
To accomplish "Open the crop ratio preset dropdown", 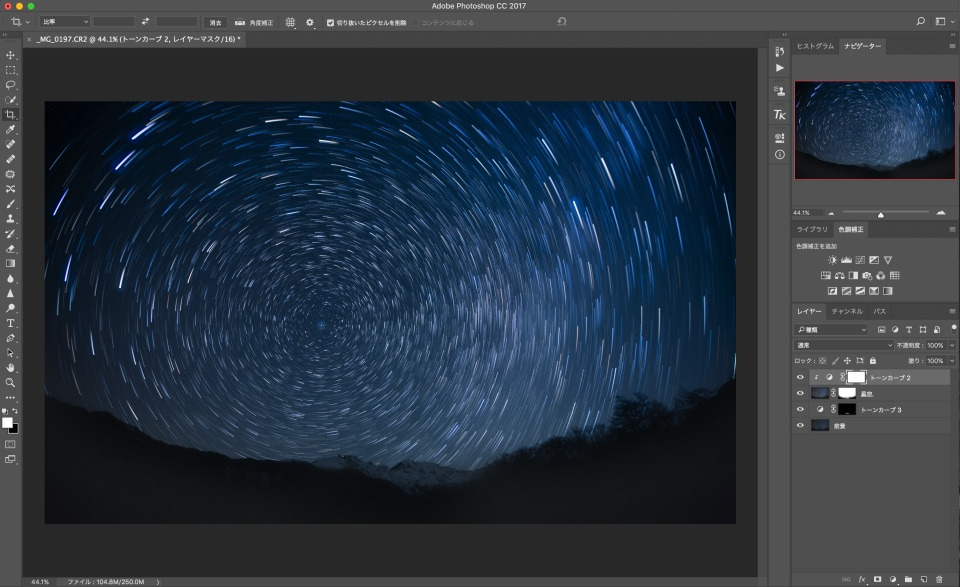I will click(x=64, y=22).
